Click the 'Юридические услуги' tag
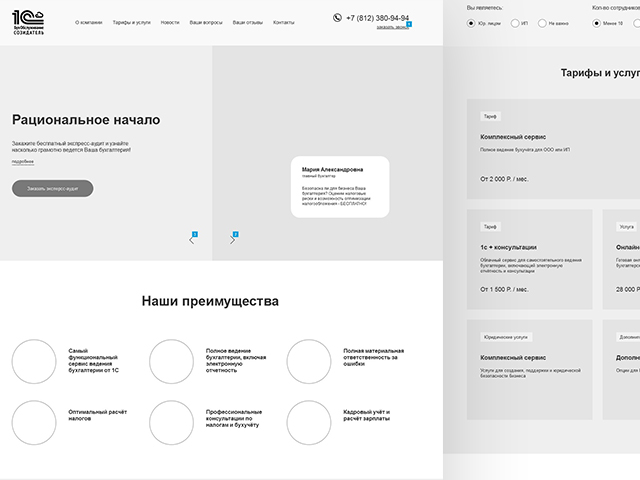This screenshot has width=640, height=480. tap(506, 337)
